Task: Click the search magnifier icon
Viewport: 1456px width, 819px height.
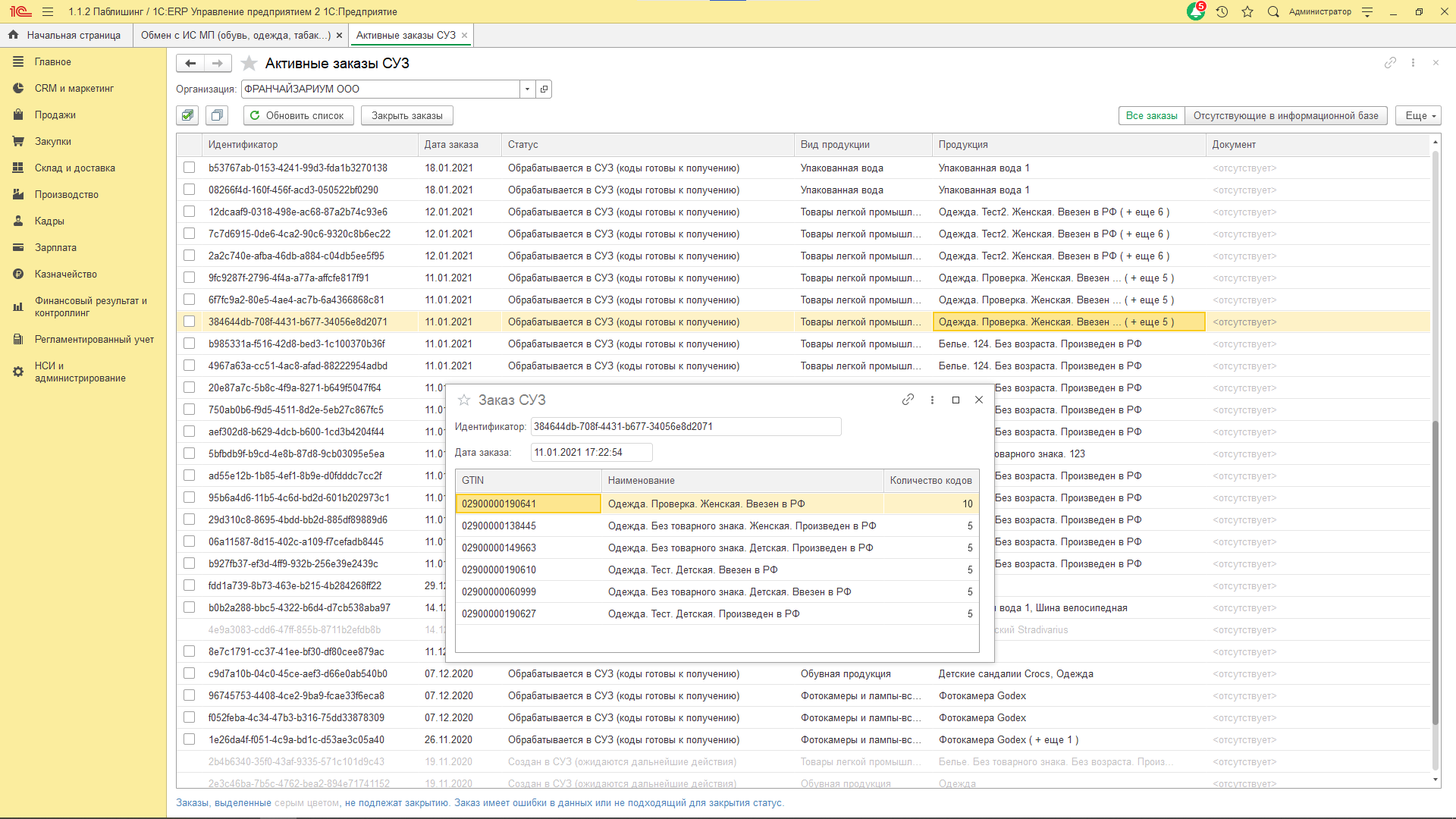Action: pyautogui.click(x=1273, y=11)
